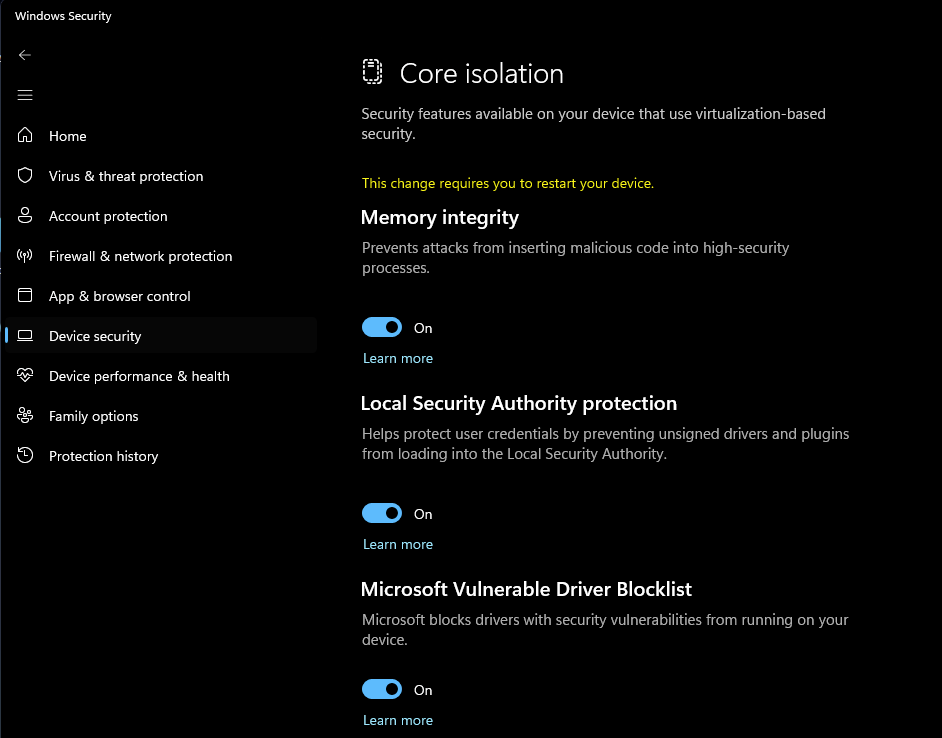The width and height of the screenshot is (942, 738).
Task: Click the Windows Security title bar text
Action: (x=63, y=16)
